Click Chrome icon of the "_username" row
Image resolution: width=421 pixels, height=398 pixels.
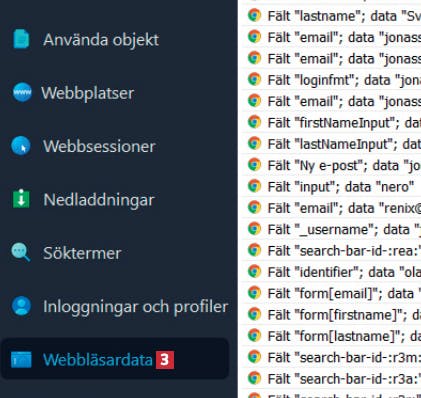coord(254,229)
